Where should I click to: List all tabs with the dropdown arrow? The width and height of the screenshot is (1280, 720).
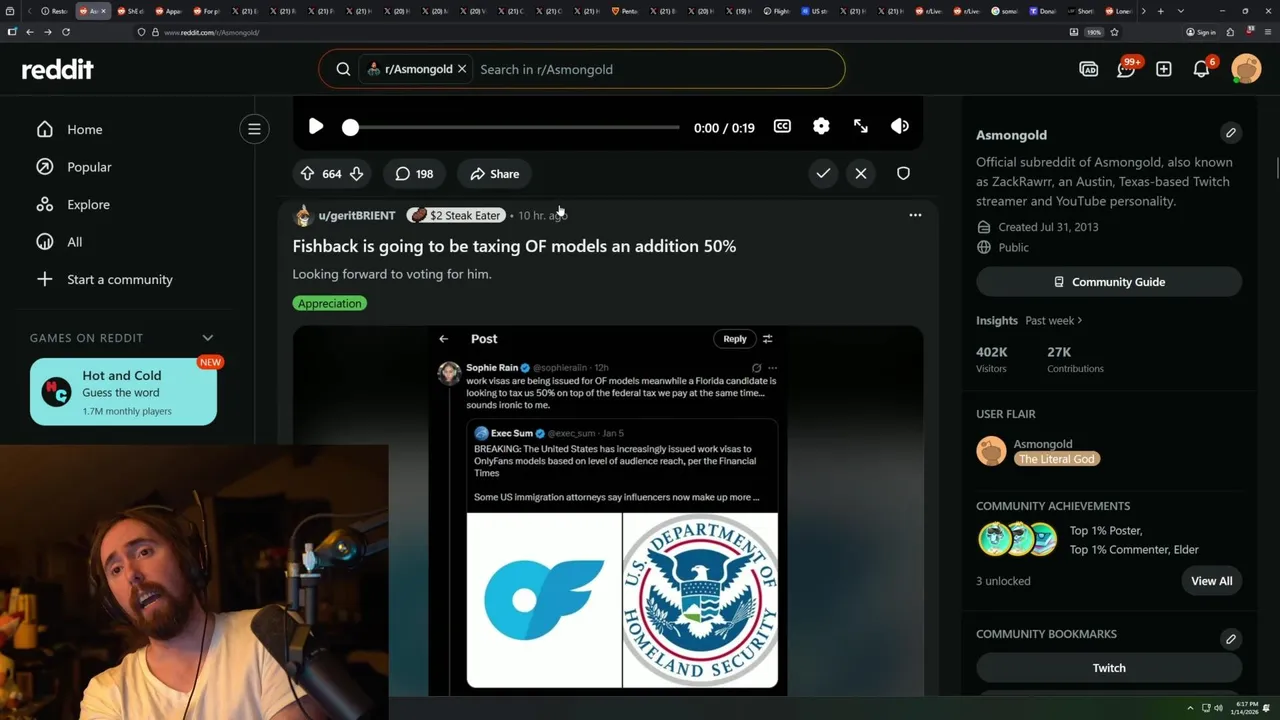click(x=1181, y=11)
